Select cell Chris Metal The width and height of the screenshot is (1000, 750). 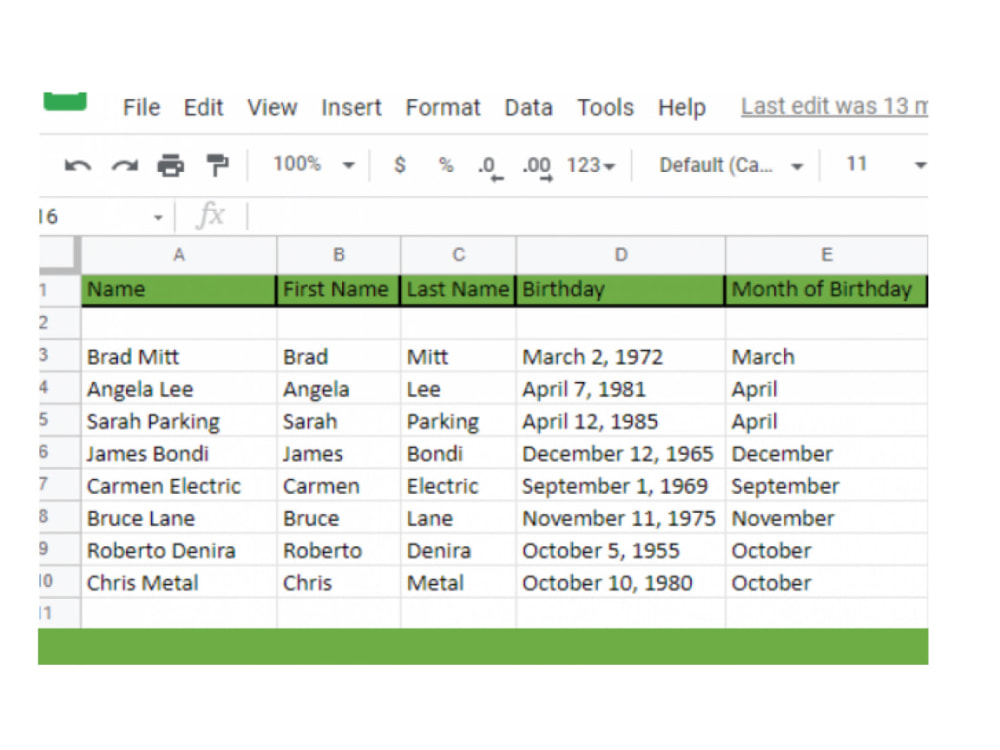click(179, 583)
